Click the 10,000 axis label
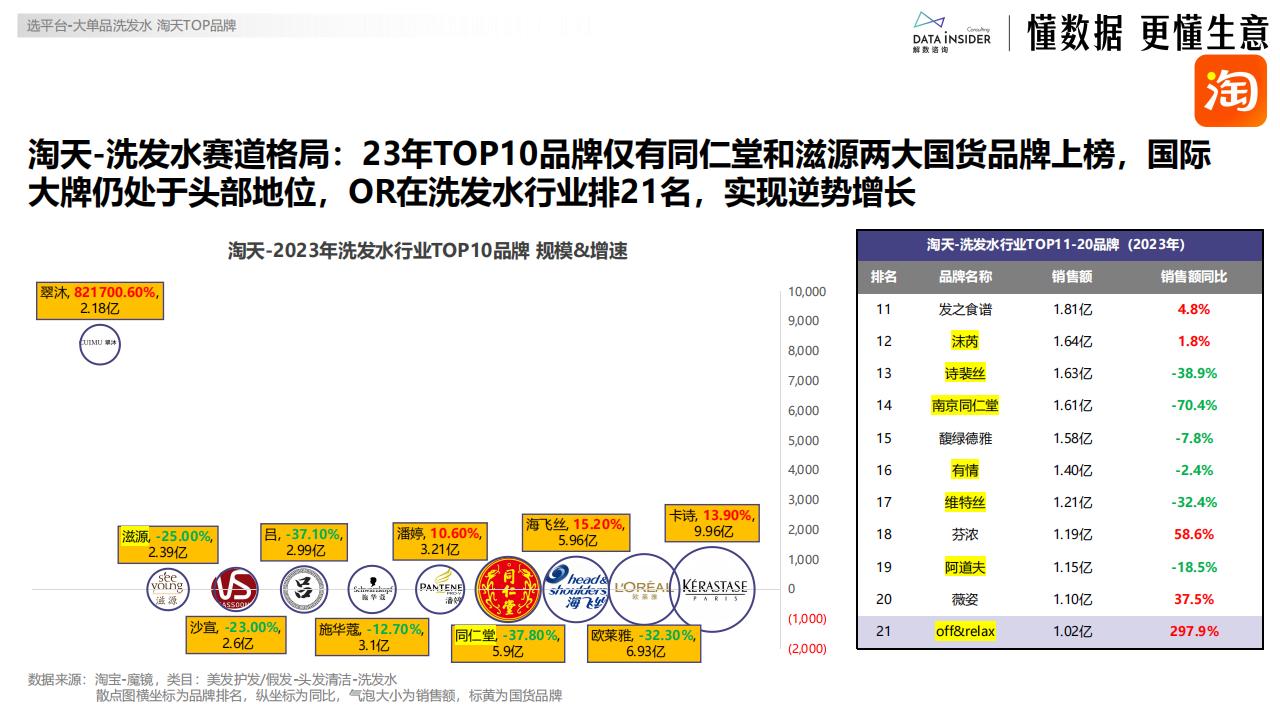Viewport: 1280px width, 720px height. coord(807,291)
